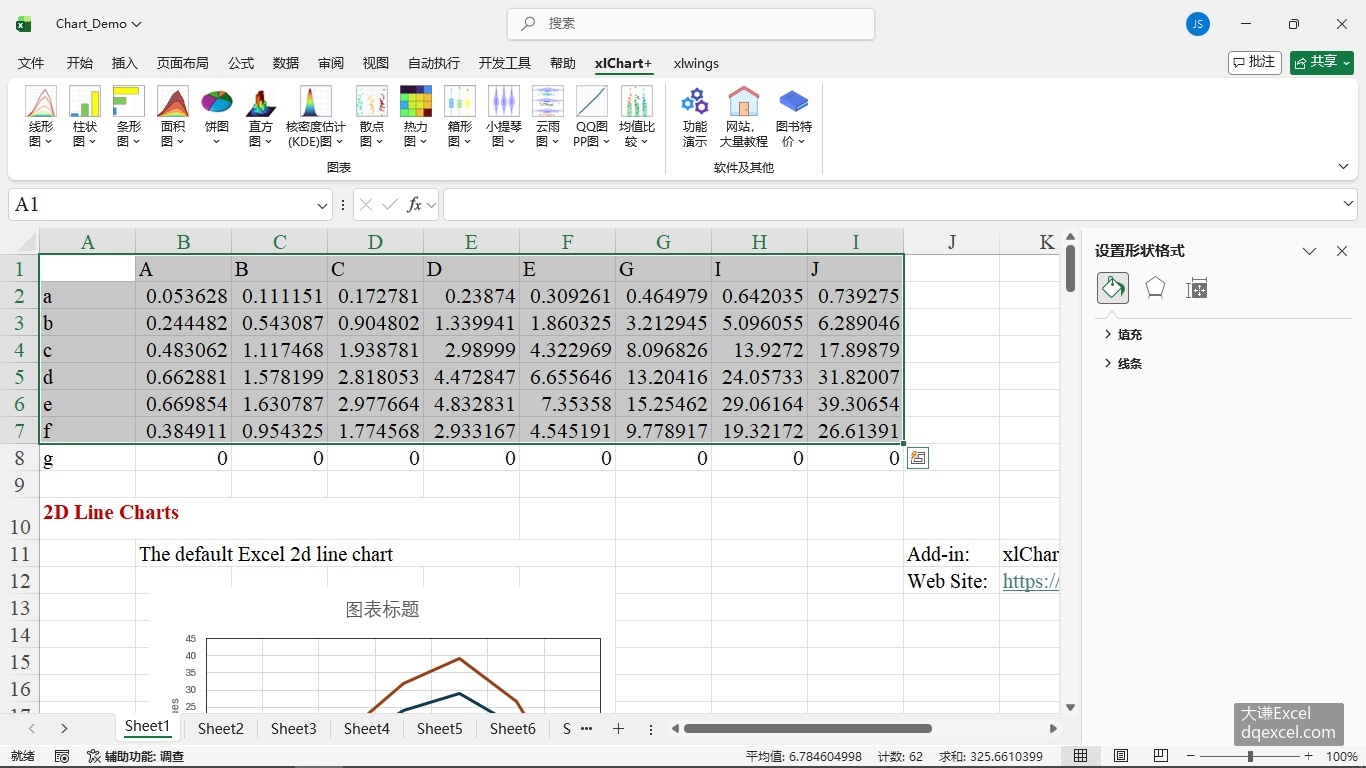The height and width of the screenshot is (768, 1366).
Task: Select the Size & Properties pane icon
Action: tap(1197, 288)
